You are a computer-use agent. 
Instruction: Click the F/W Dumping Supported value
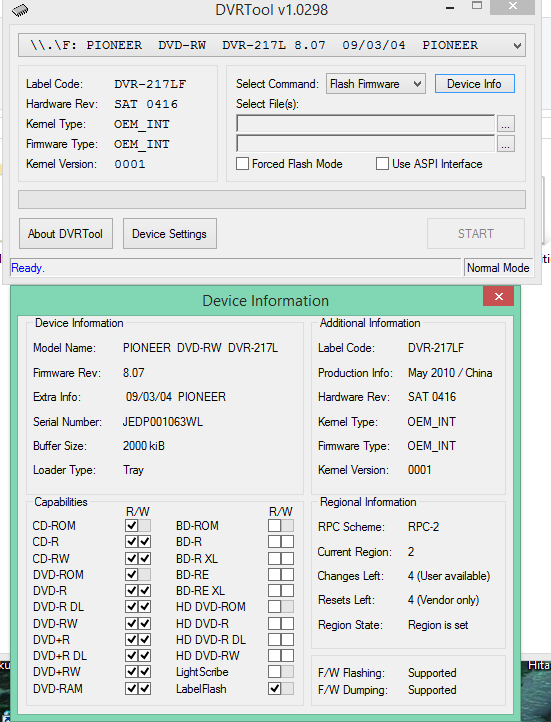click(432, 690)
